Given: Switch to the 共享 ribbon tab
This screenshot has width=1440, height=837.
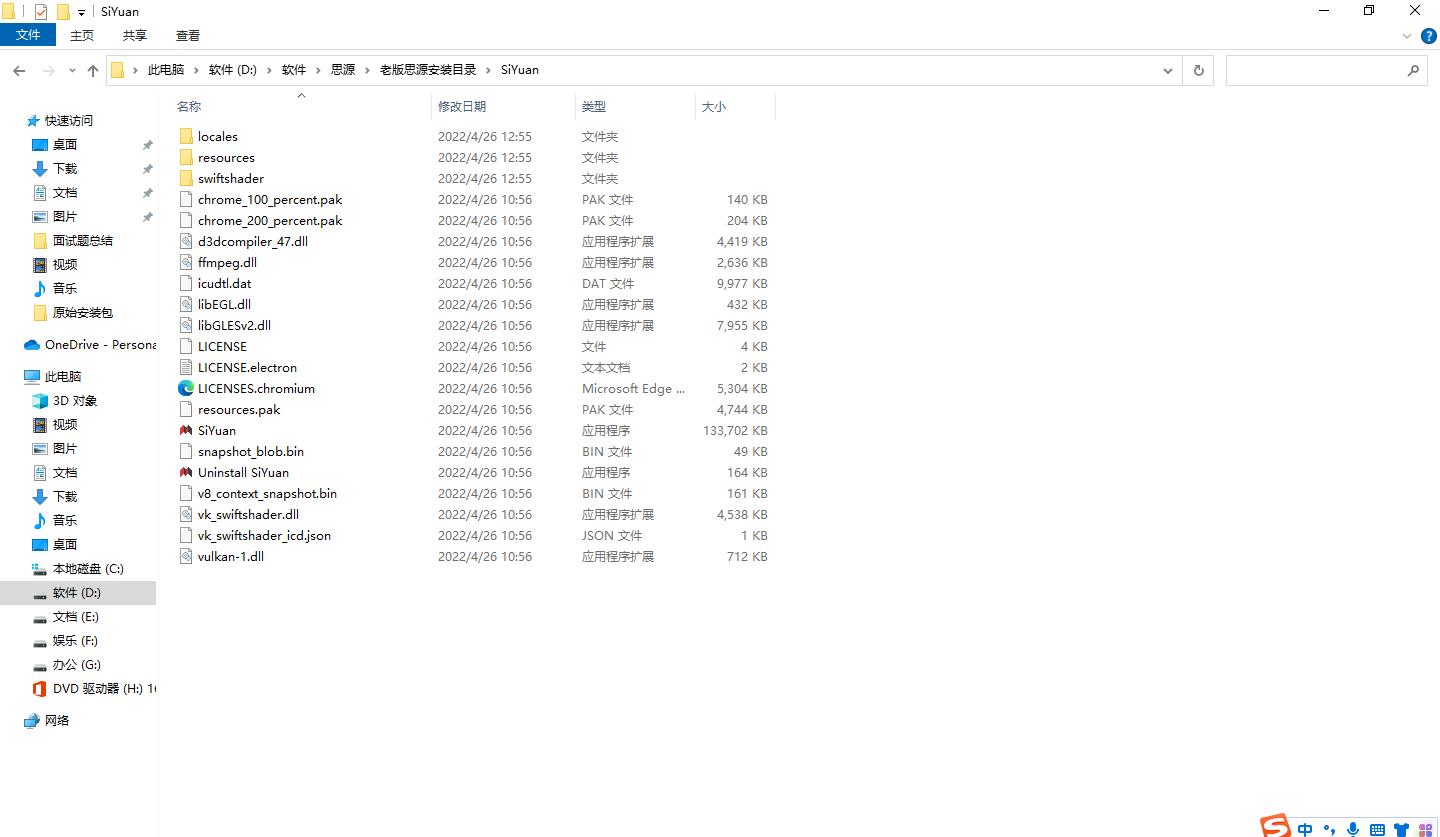Looking at the screenshot, I should 135,36.
